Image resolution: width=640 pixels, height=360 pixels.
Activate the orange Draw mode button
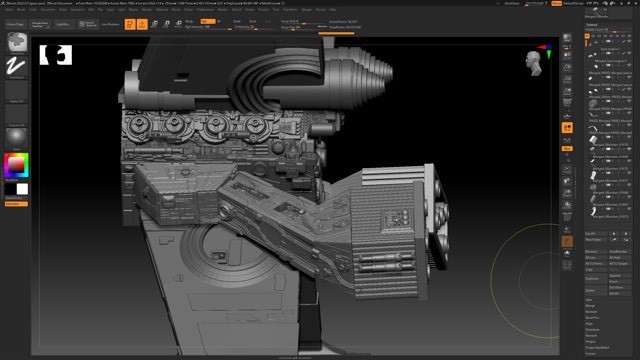point(142,24)
